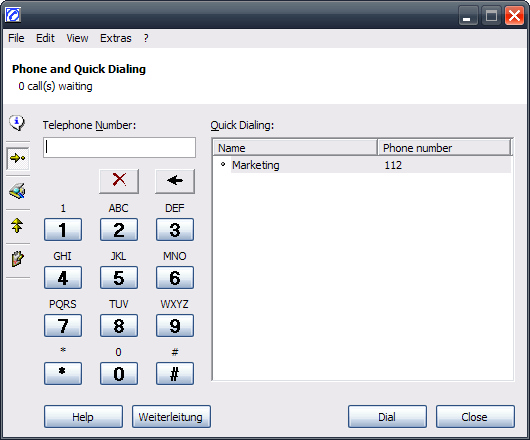Sort quick dial list by Phone number column
This screenshot has height=440, width=530.
443,148
